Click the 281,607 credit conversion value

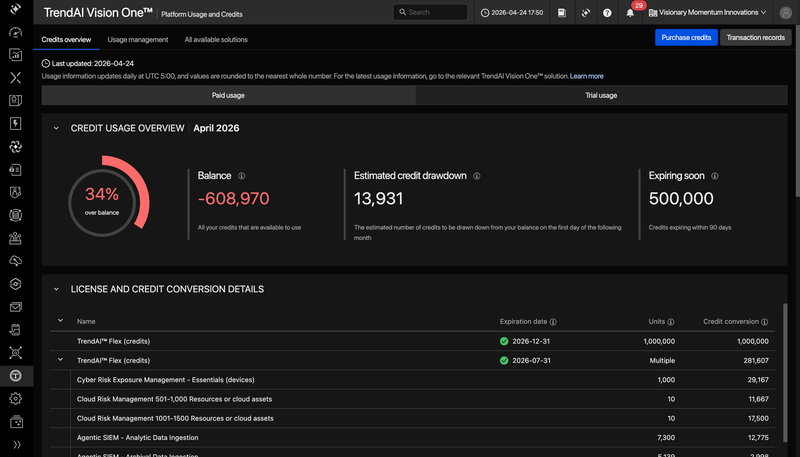coord(756,361)
